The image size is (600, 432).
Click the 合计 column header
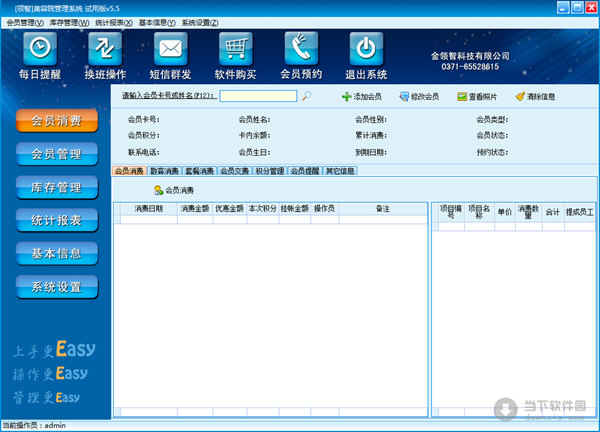click(x=553, y=212)
